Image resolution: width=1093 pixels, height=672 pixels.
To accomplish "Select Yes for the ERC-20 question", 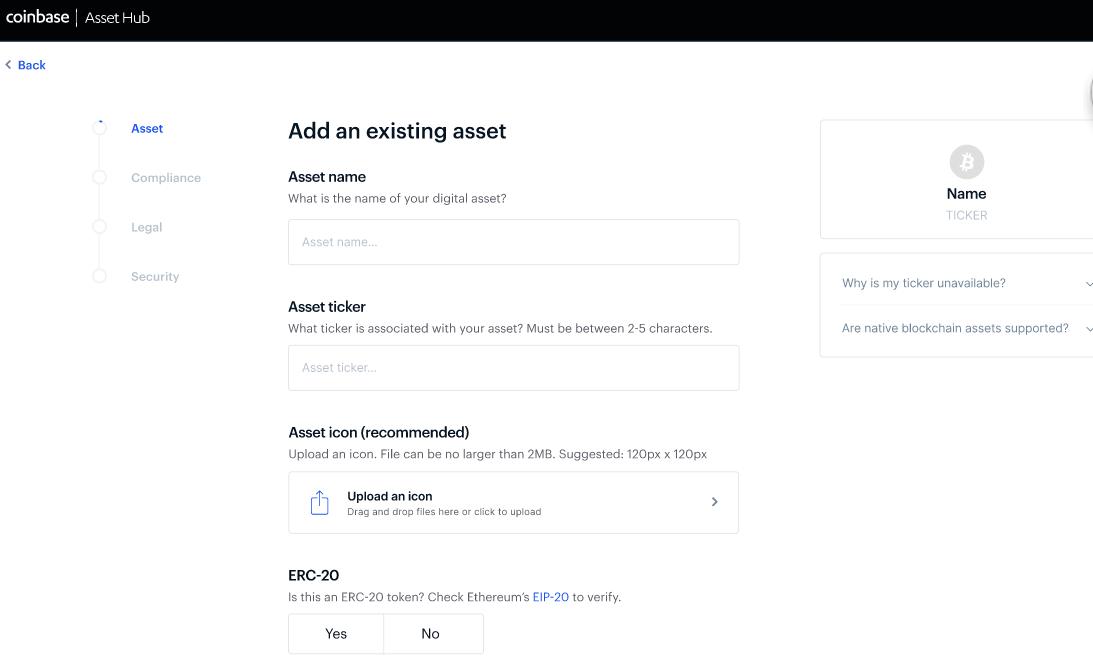I will tap(335, 633).
